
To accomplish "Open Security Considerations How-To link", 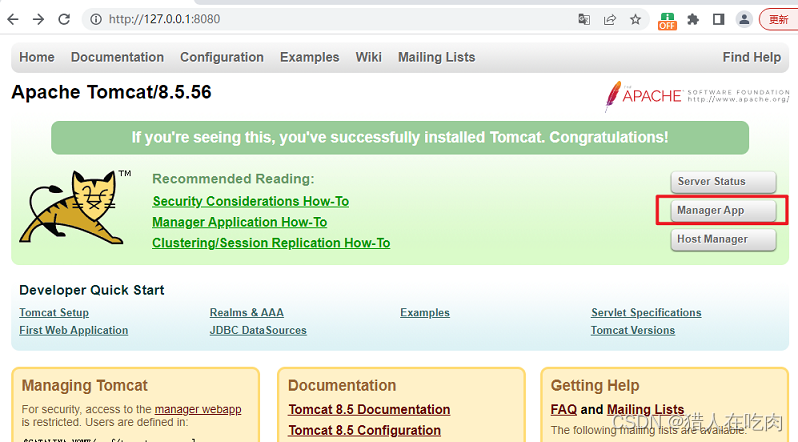I will 250,202.
